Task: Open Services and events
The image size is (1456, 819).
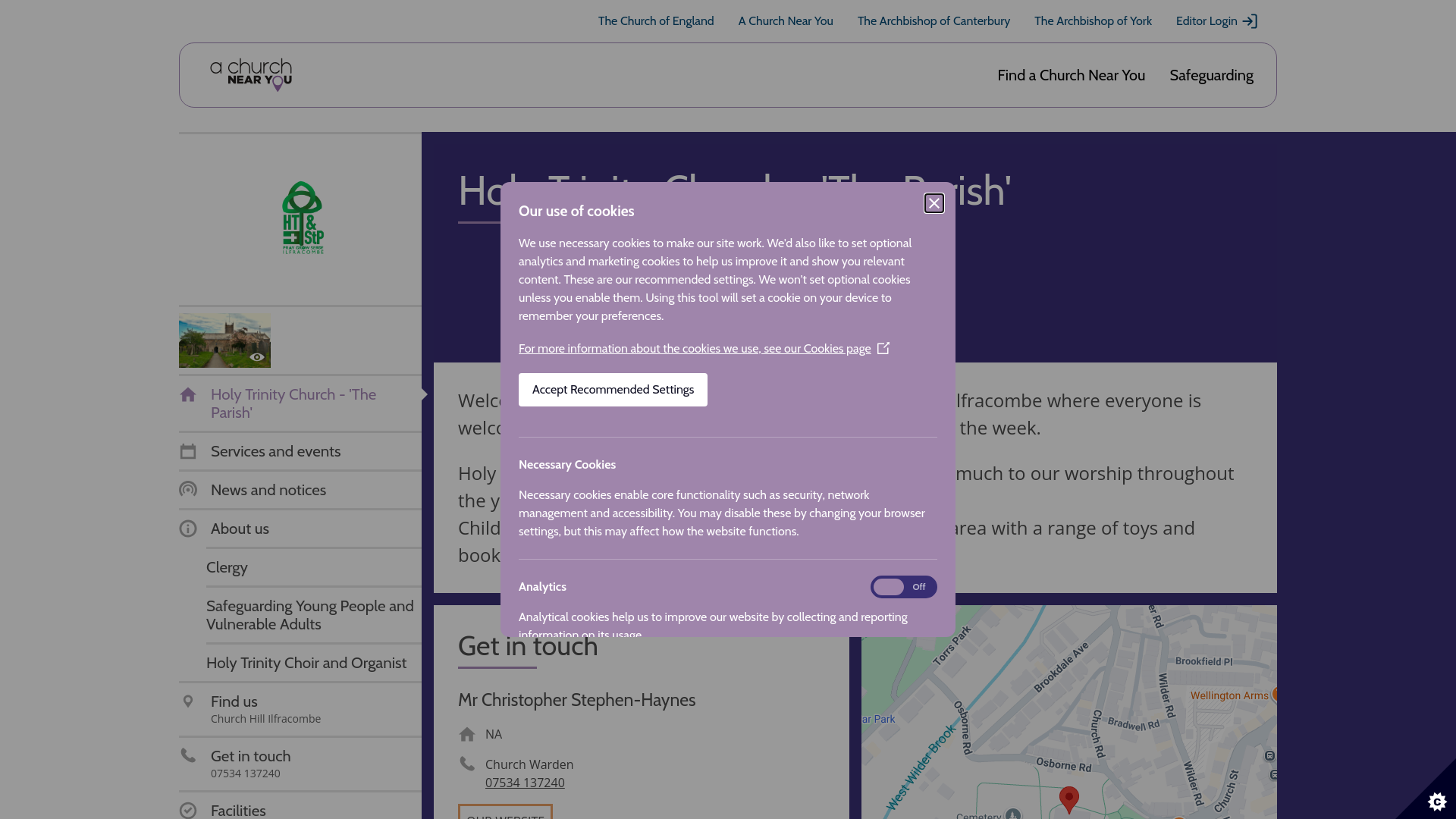Action: pyautogui.click(x=275, y=451)
